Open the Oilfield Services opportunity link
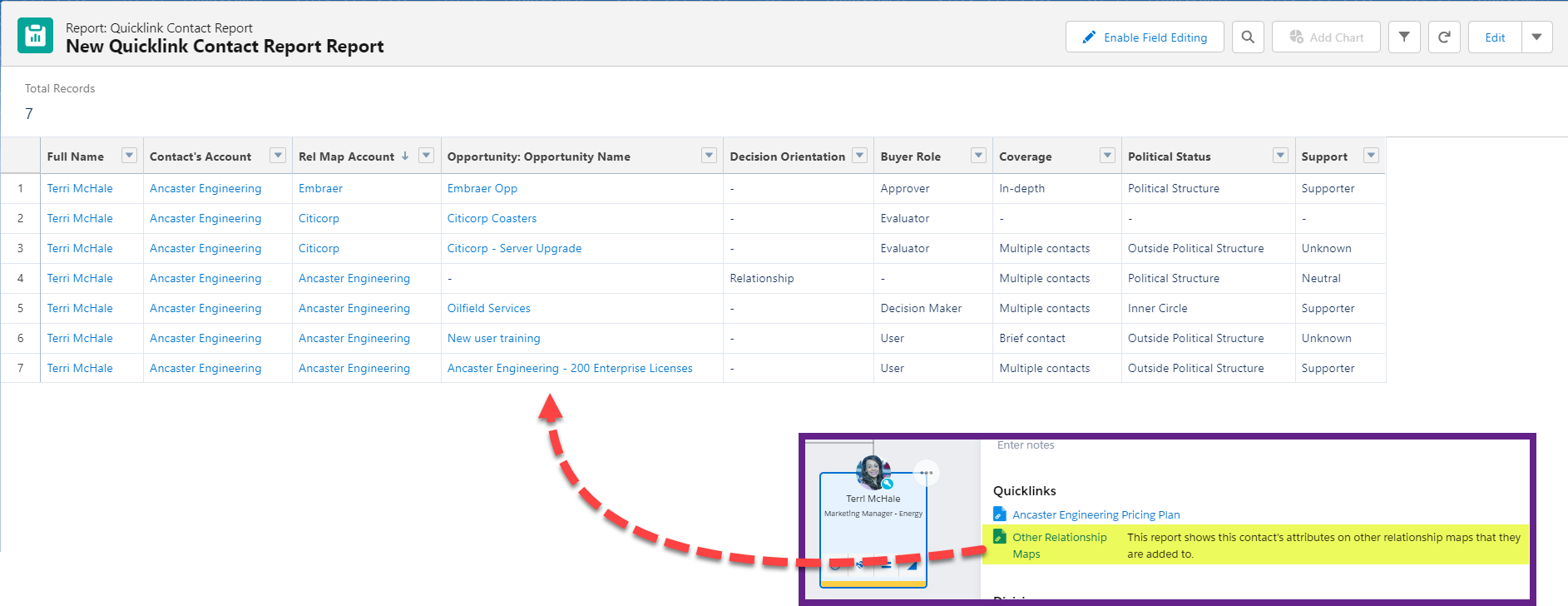1568x606 pixels. tap(488, 308)
